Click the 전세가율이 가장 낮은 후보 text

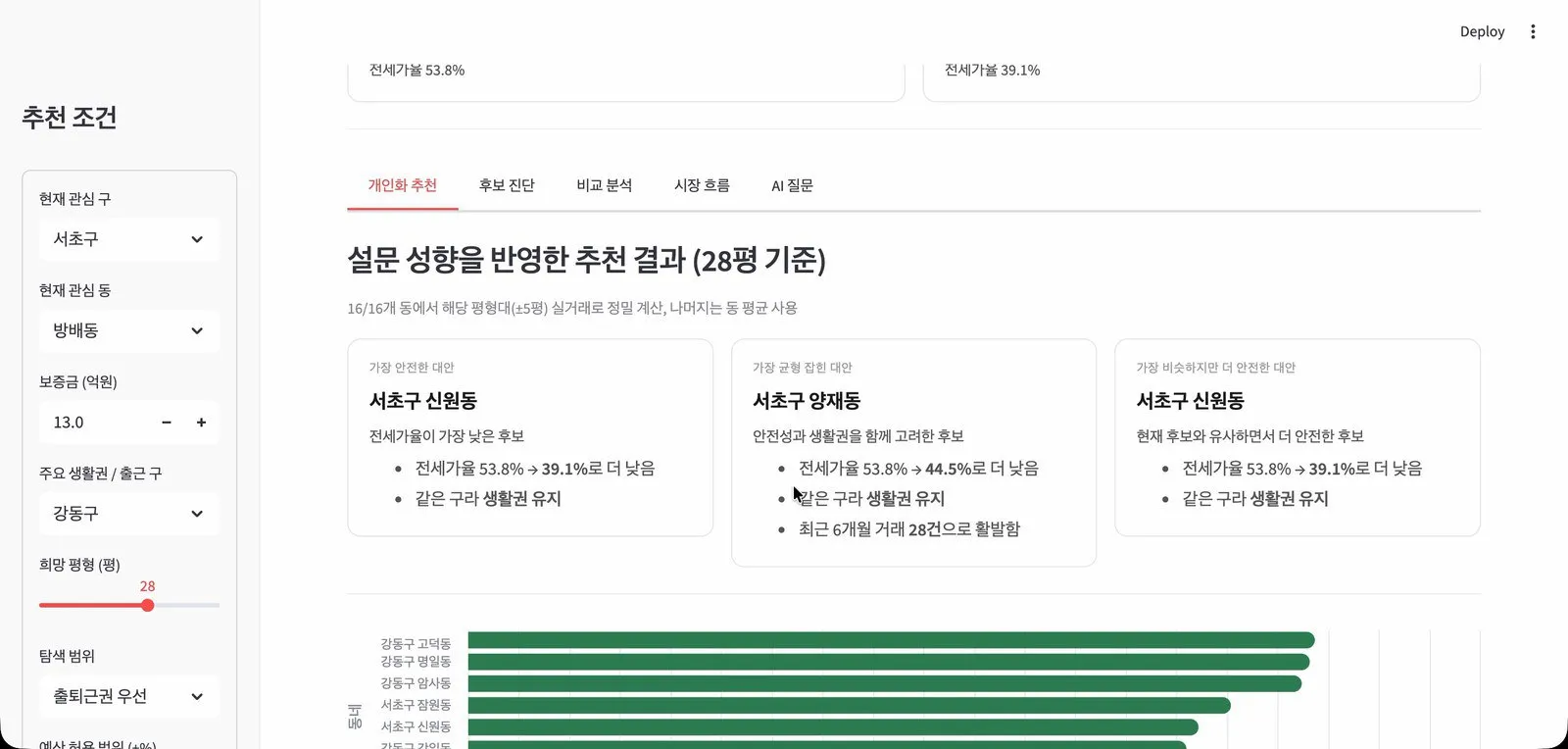pos(447,436)
